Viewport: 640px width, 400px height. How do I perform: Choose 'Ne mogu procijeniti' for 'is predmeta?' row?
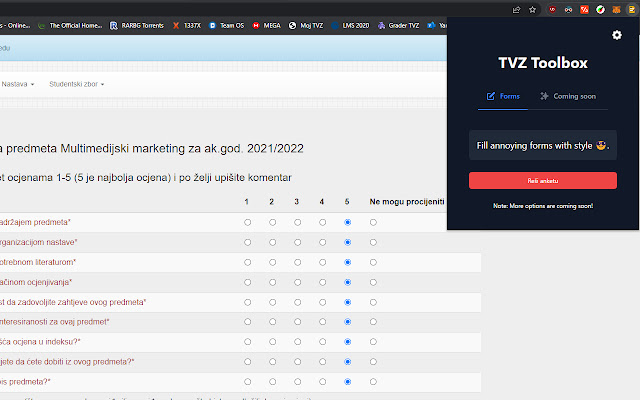(373, 382)
